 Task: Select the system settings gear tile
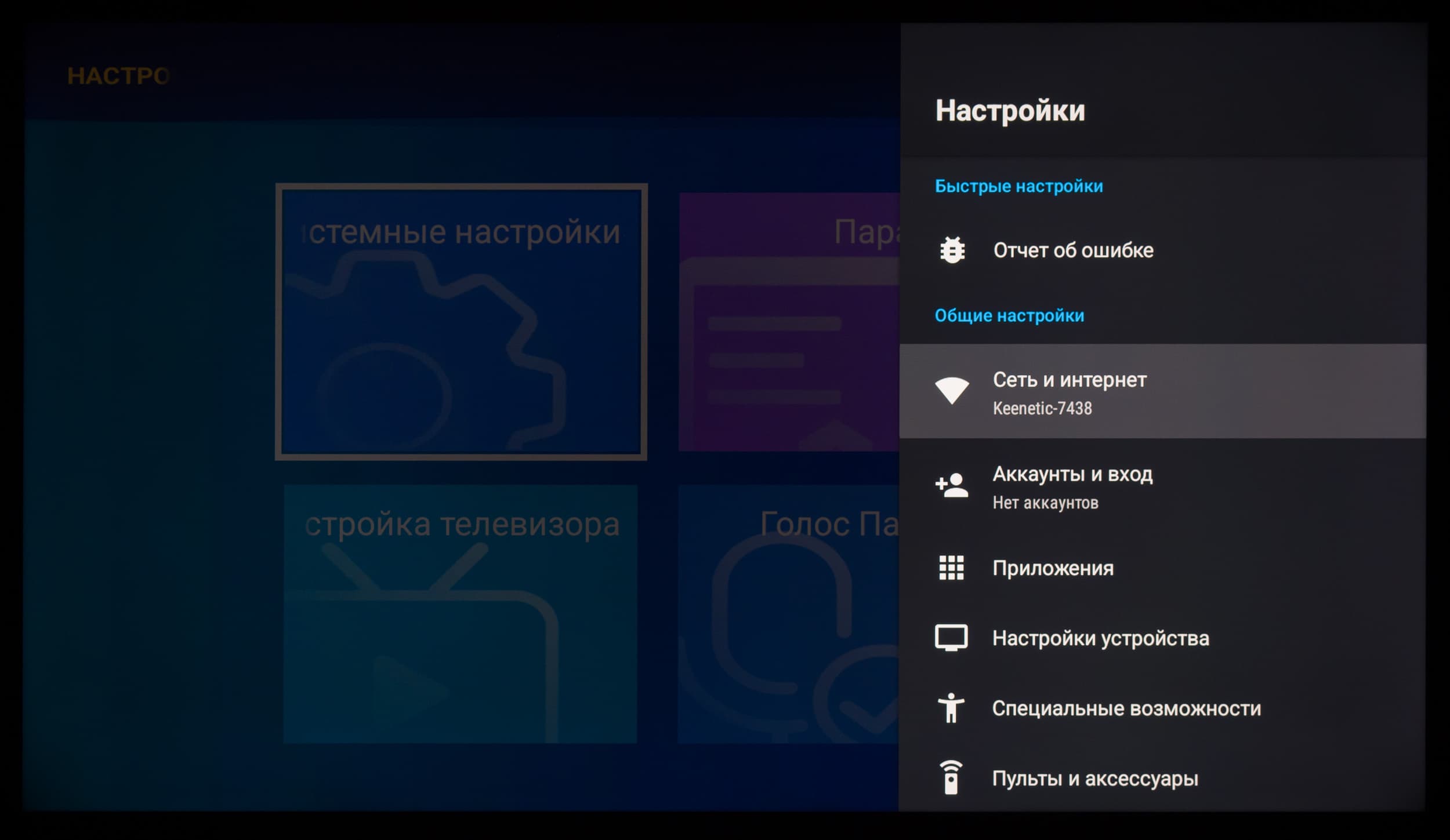[x=461, y=322]
